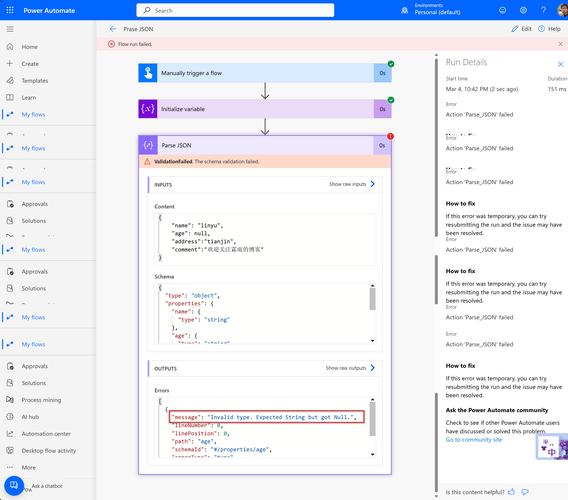
Task: Click the thumbs up helpful icon
Action: [511, 492]
